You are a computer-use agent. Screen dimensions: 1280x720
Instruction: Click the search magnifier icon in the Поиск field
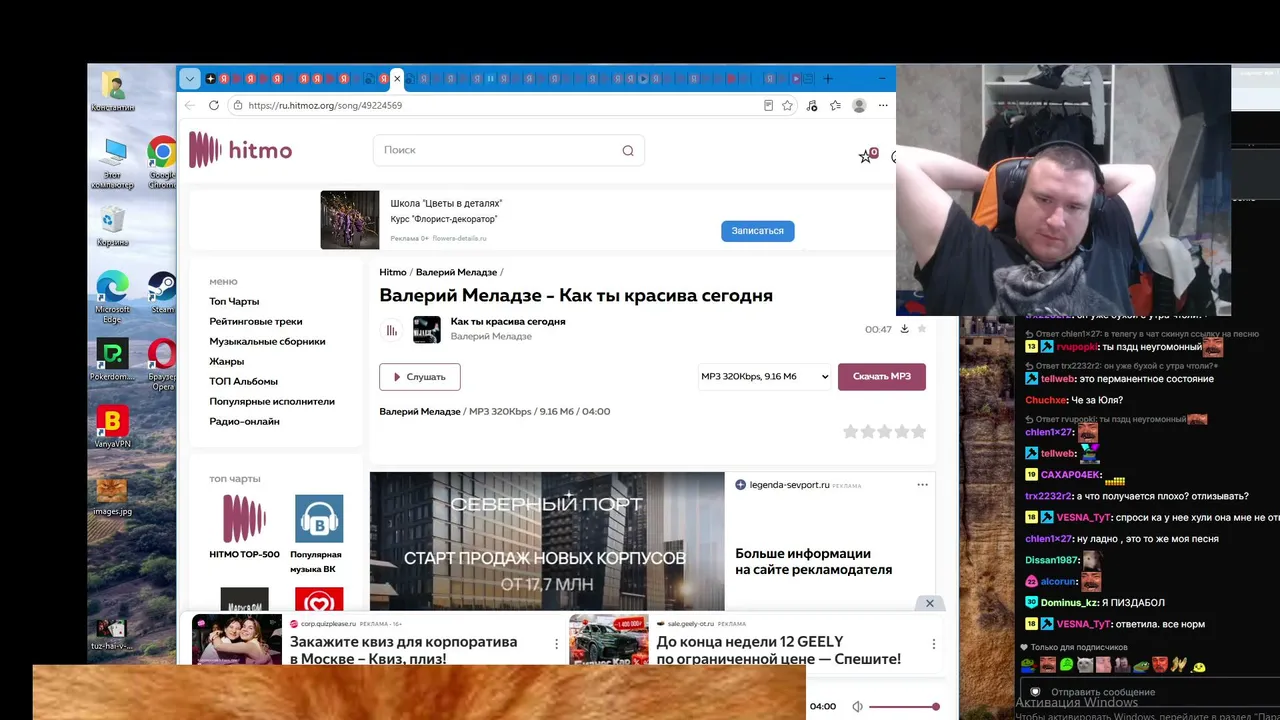point(628,151)
